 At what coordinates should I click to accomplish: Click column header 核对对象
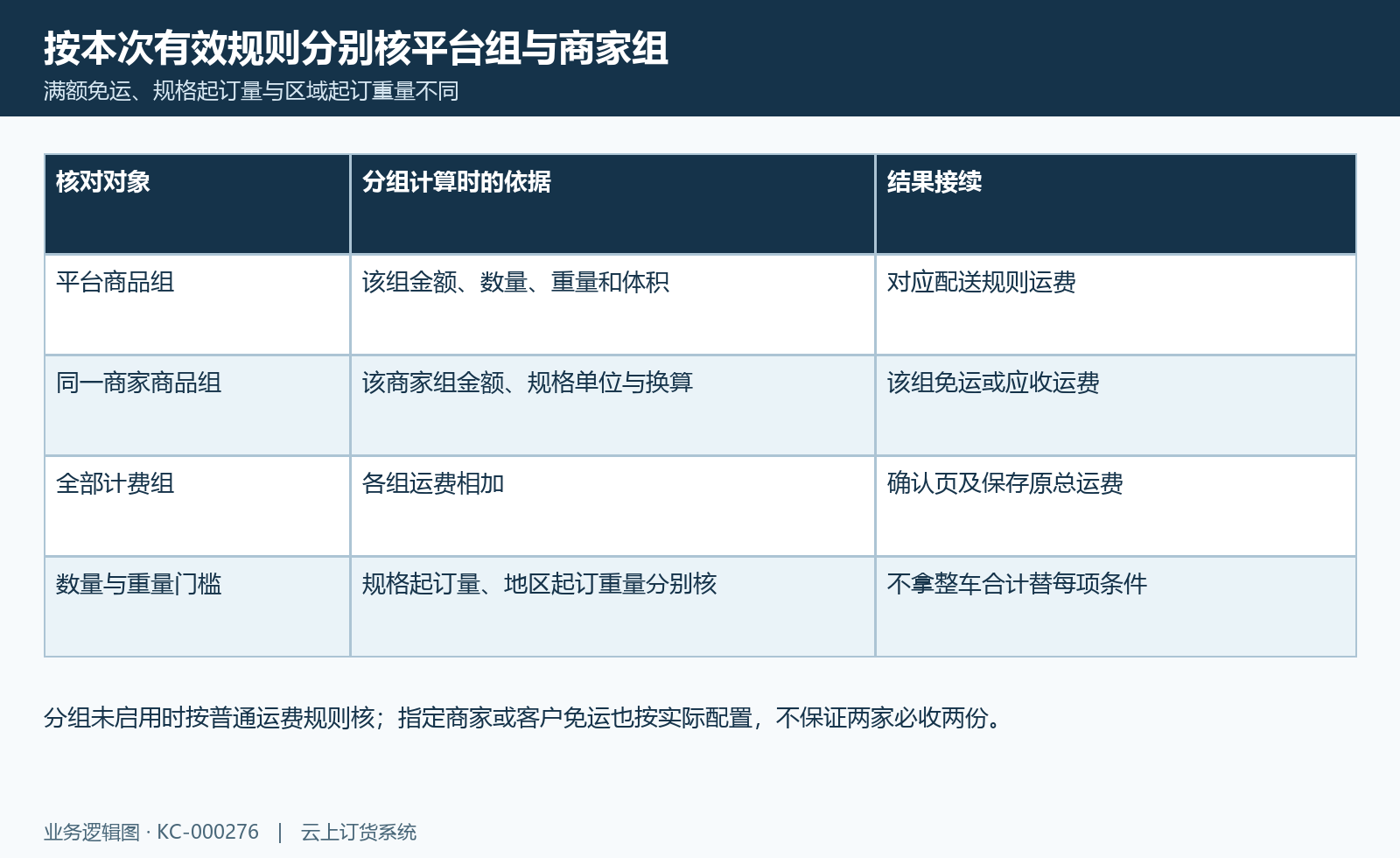(198, 204)
